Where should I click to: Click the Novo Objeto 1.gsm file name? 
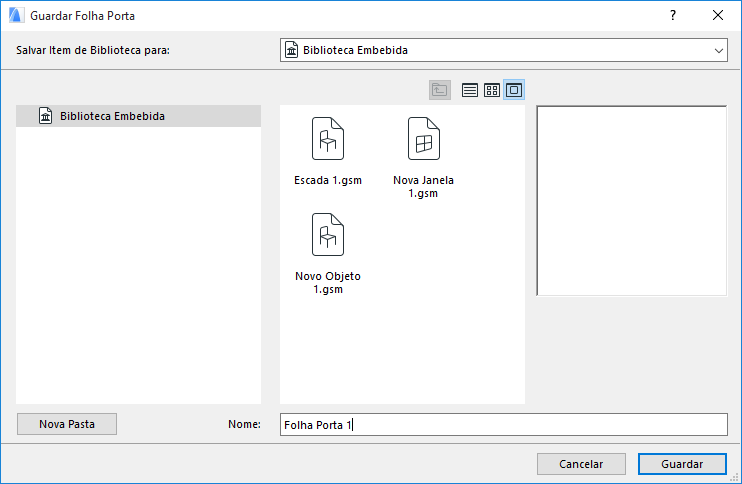coord(328,282)
